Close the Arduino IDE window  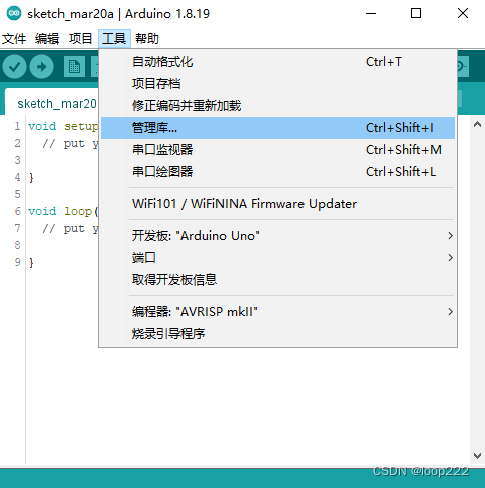[x=463, y=14]
